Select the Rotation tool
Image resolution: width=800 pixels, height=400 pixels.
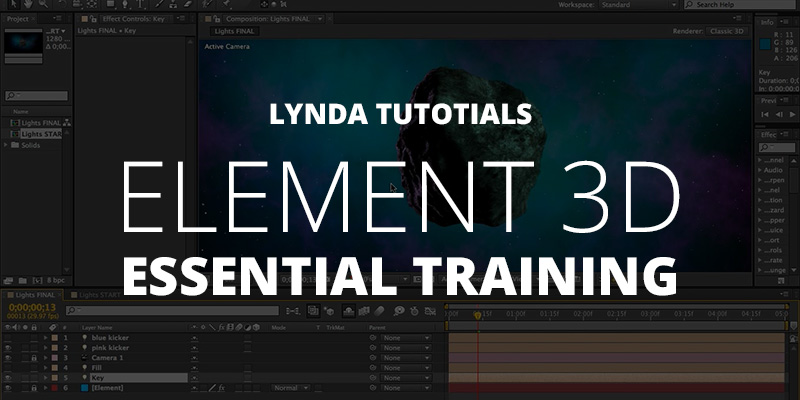coord(63,4)
